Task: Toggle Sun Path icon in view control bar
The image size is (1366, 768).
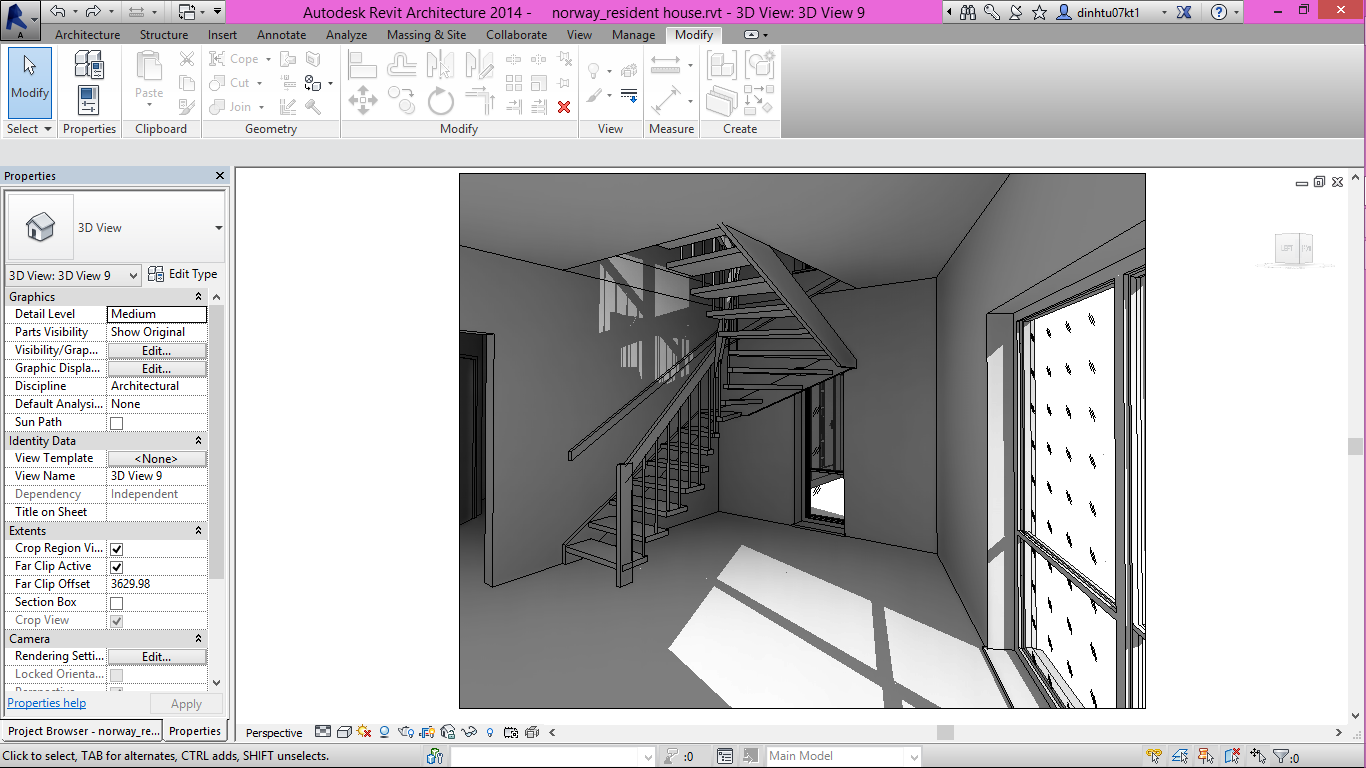Action: [364, 733]
